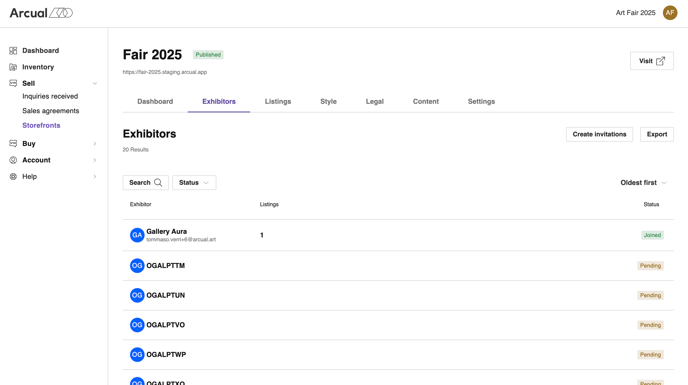Click the Account sidebar icon
The height and width of the screenshot is (385, 688).
13,160
